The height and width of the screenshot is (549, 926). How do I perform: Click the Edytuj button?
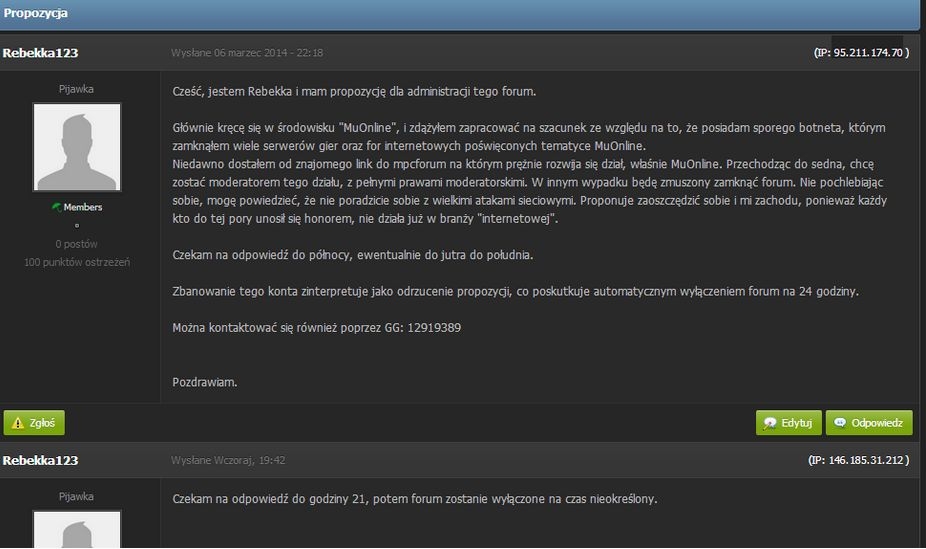(788, 423)
